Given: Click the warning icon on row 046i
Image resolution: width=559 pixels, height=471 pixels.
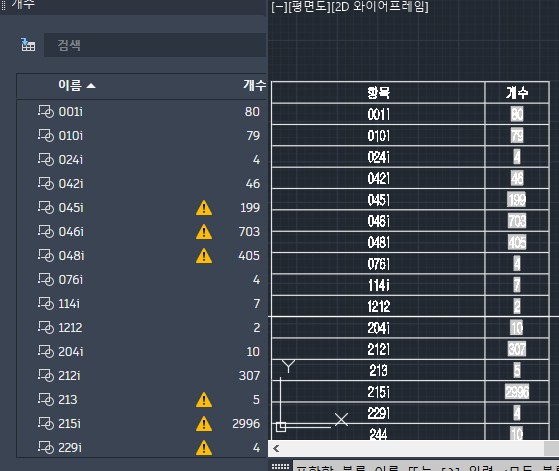Looking at the screenshot, I should click(x=204, y=232).
